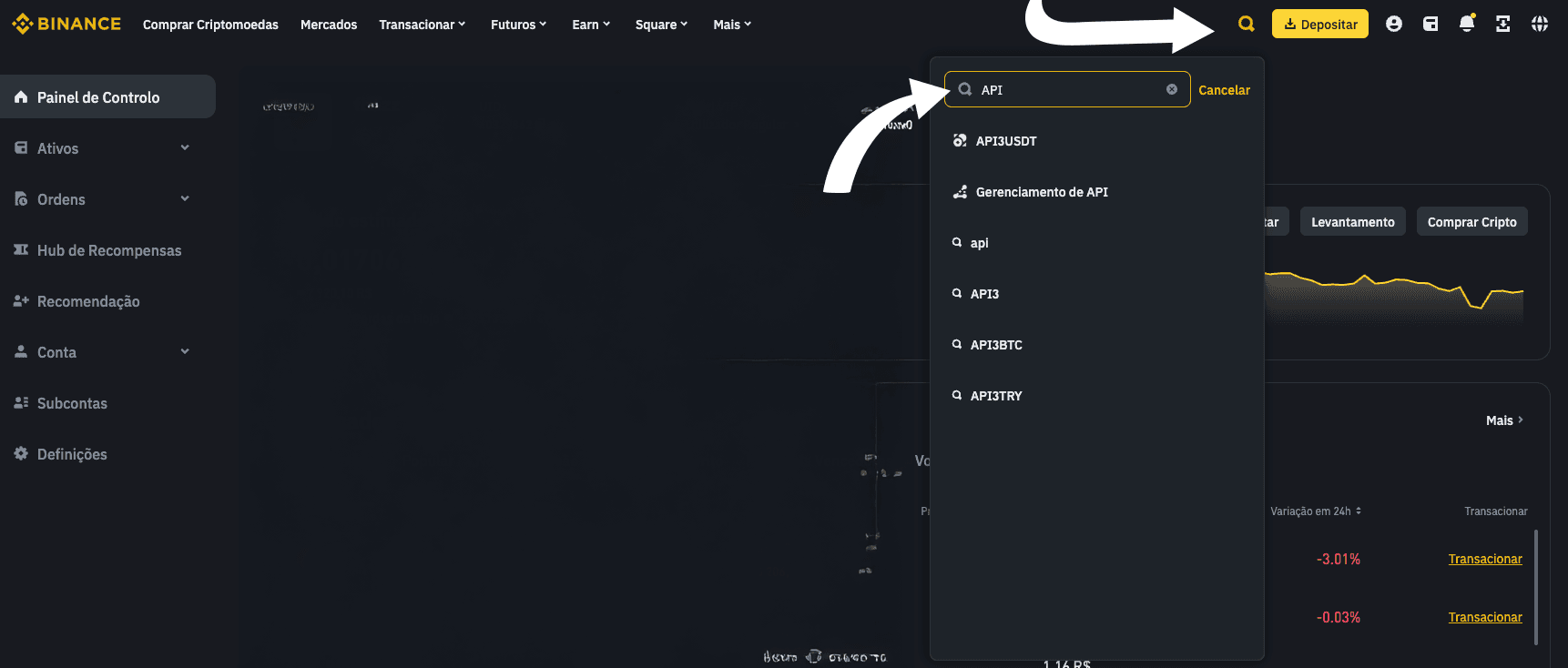Click the -3.01% change value

(1339, 559)
